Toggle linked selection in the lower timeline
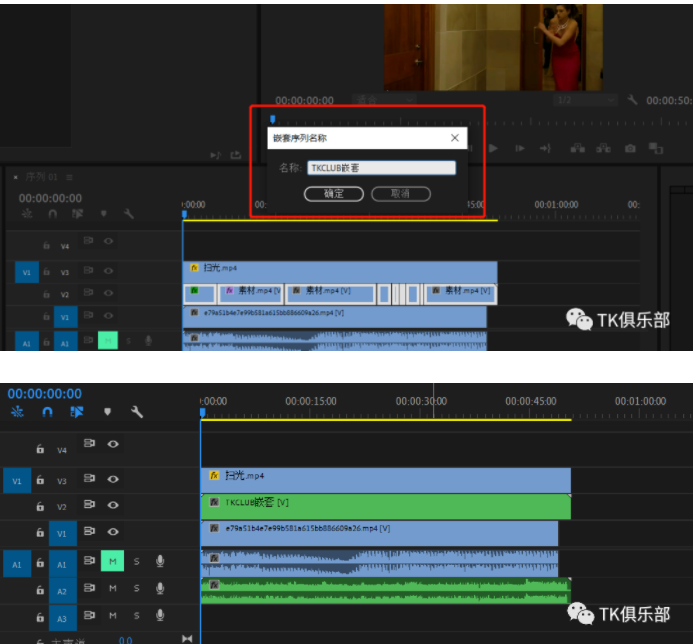Image resolution: width=697 pixels, height=644 pixels. [x=76, y=412]
